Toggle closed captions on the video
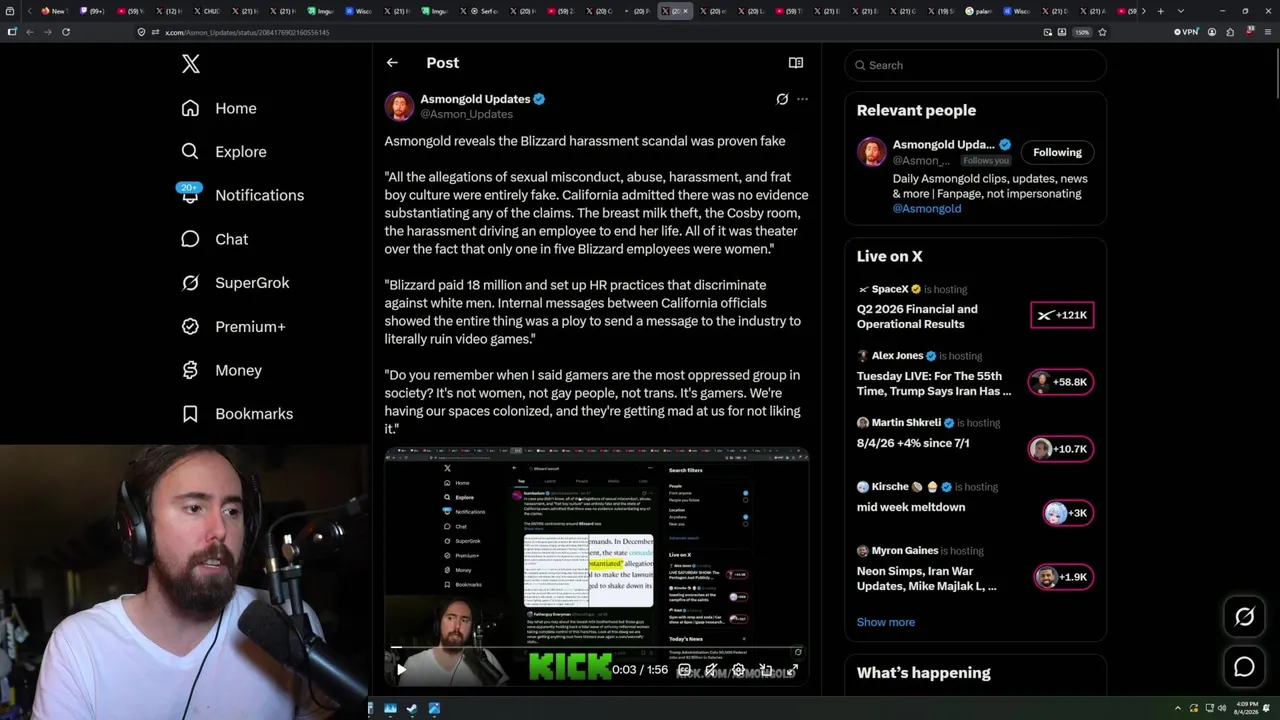Viewport: 1280px width, 720px height. (x=684, y=670)
